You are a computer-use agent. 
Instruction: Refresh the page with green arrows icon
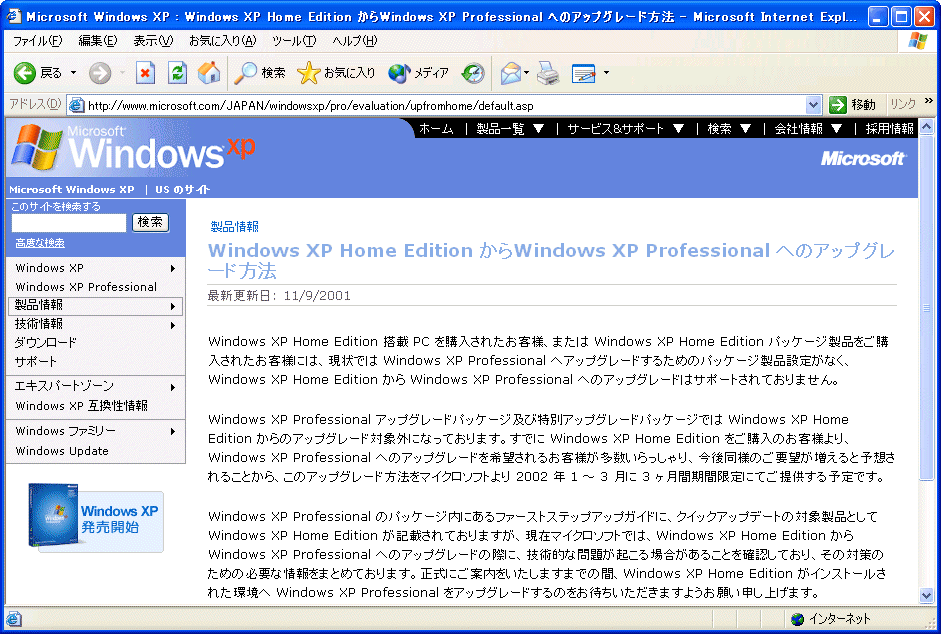click(177, 73)
